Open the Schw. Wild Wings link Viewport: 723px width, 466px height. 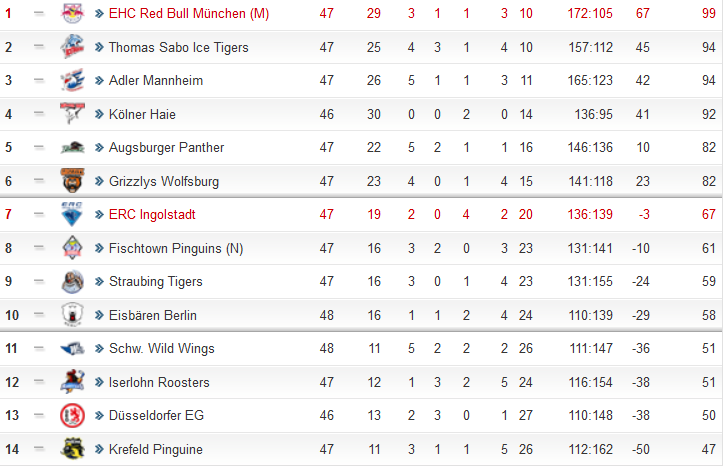162,348
